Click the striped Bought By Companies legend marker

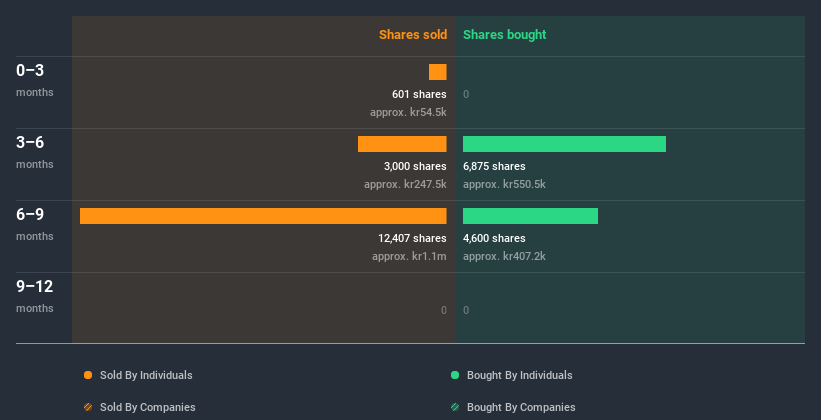(455, 407)
